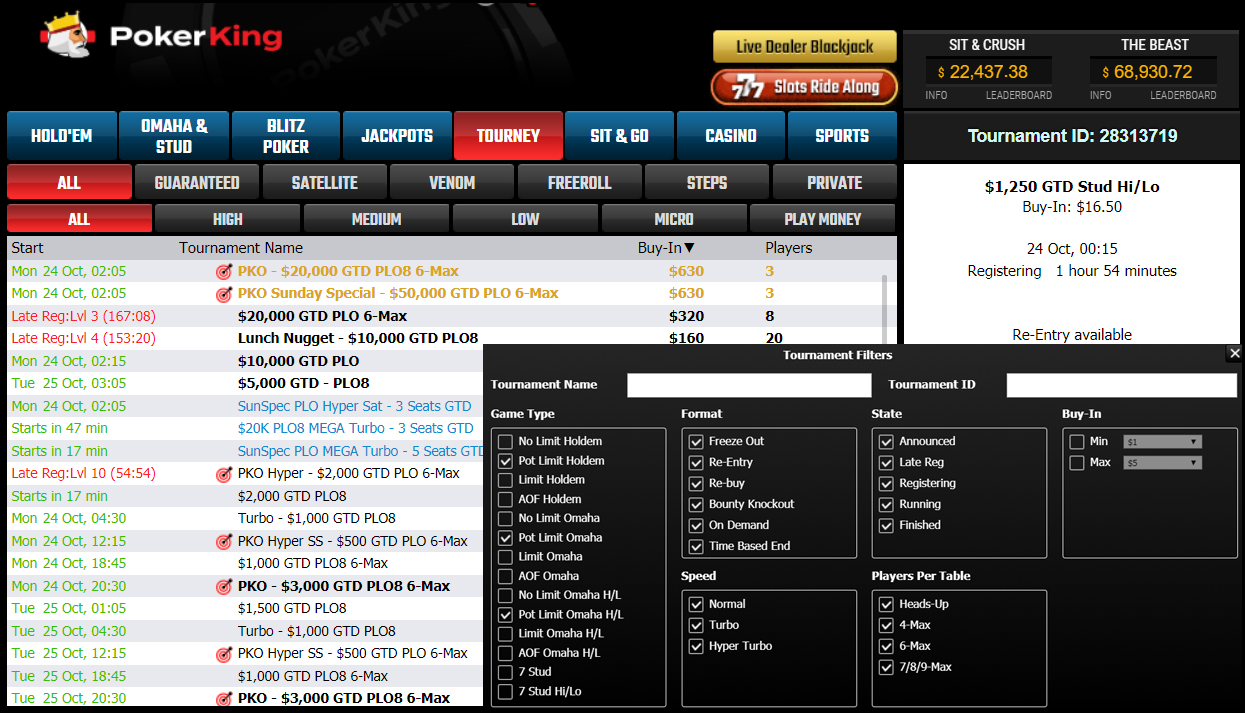Click the bounty icon on Tue PKO $3,000 row

(224, 698)
